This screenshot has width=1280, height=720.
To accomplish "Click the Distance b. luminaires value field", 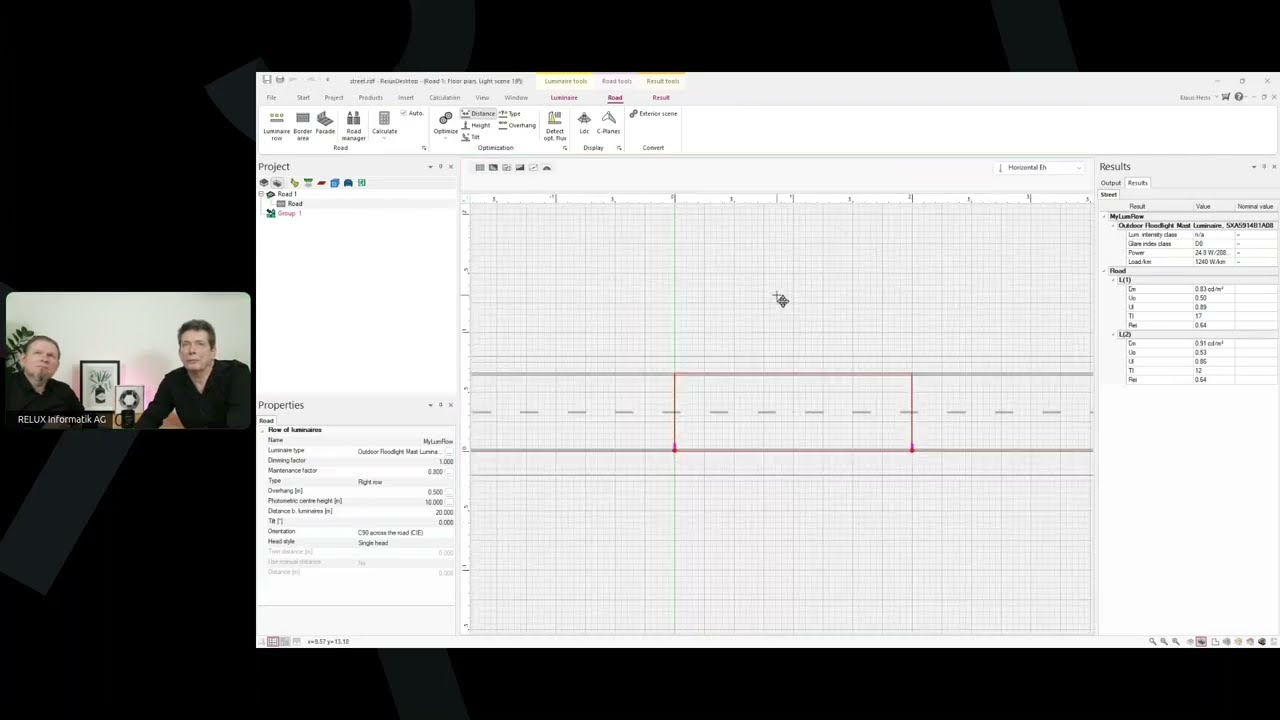I will click(x=405, y=512).
